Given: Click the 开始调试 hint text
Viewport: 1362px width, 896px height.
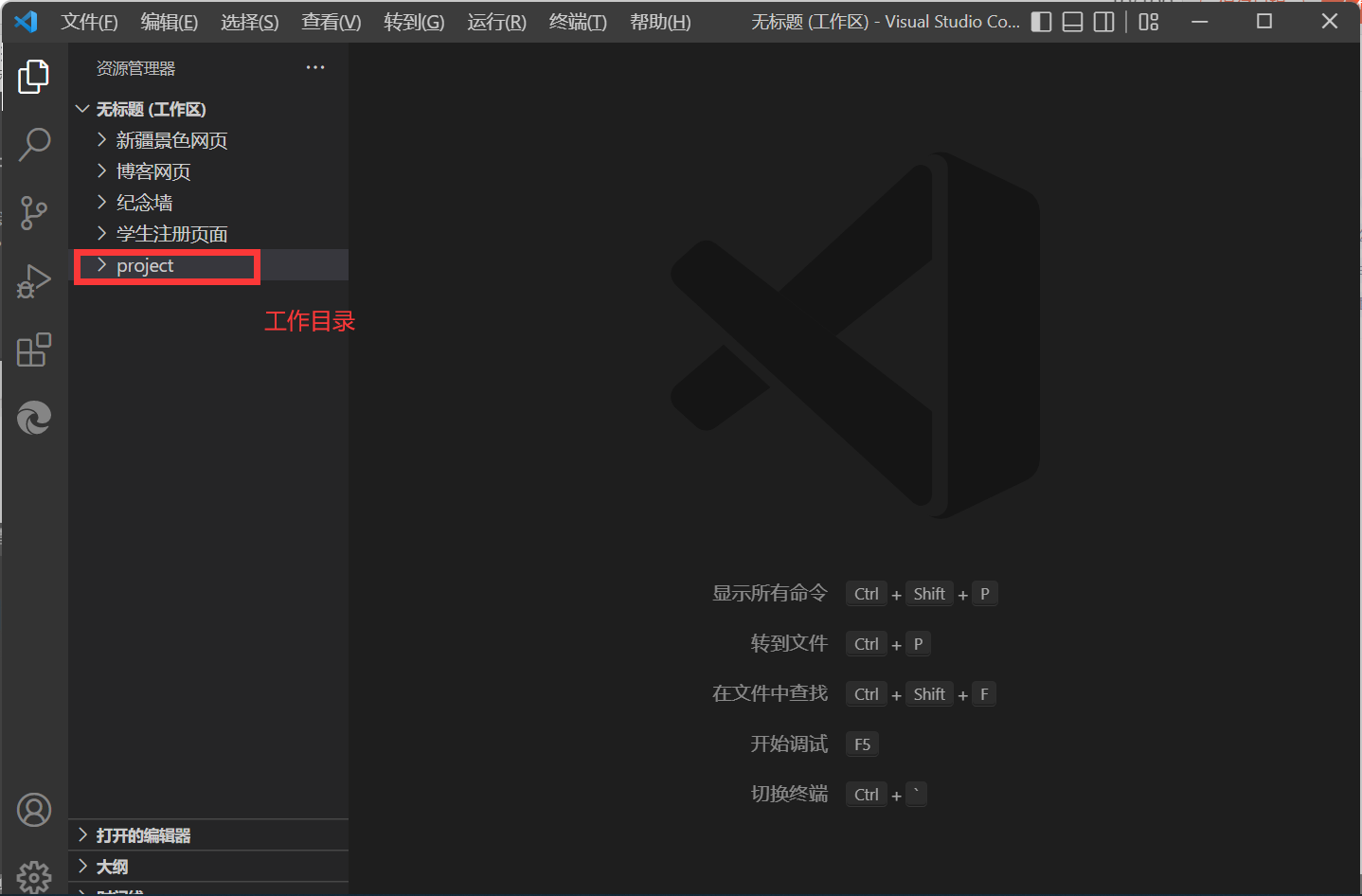Looking at the screenshot, I should tap(789, 744).
